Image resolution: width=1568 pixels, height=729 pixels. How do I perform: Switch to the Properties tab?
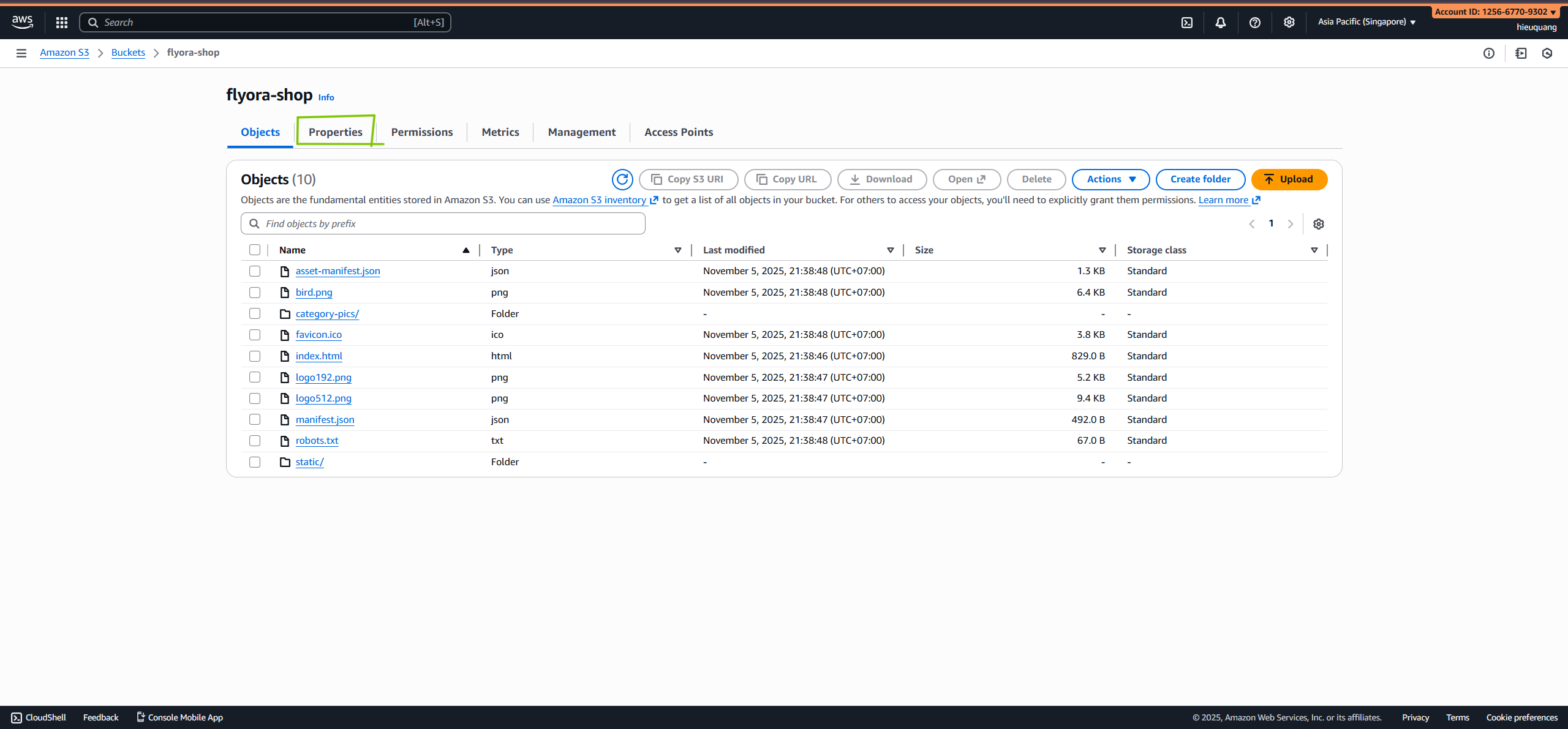[x=335, y=132]
